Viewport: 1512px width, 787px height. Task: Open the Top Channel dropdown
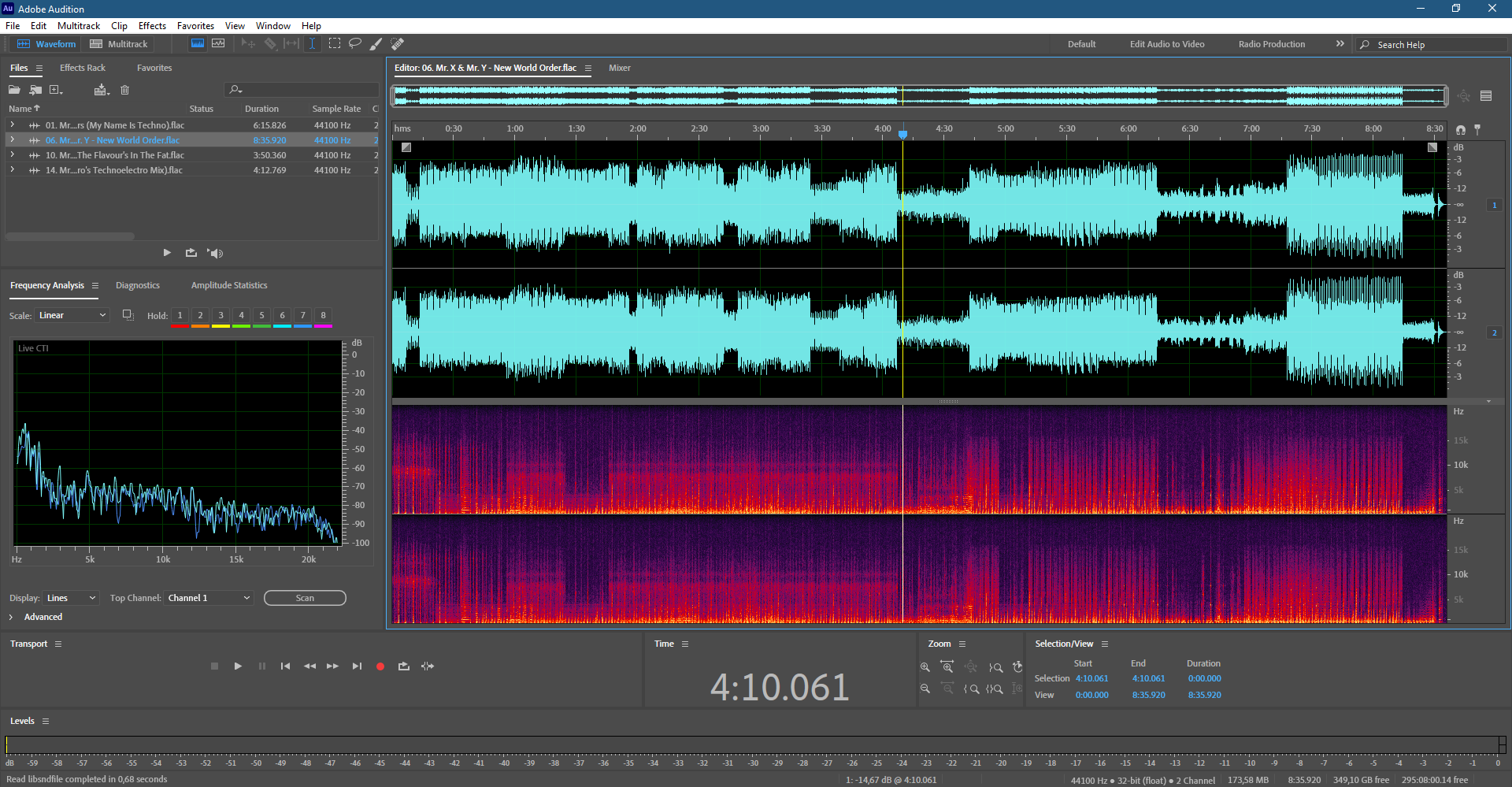pos(209,598)
